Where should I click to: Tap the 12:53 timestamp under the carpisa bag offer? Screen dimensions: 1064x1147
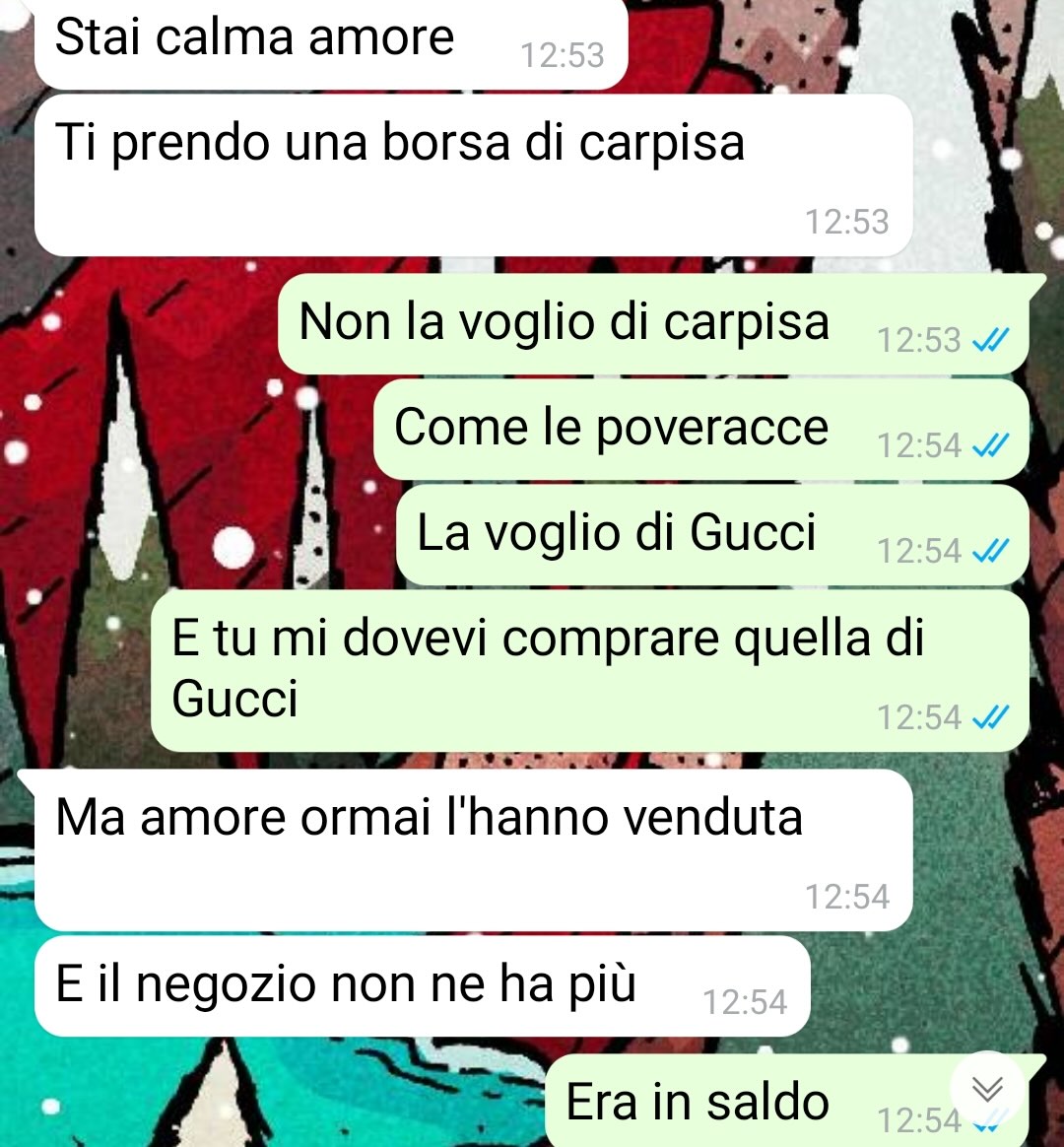847,222
